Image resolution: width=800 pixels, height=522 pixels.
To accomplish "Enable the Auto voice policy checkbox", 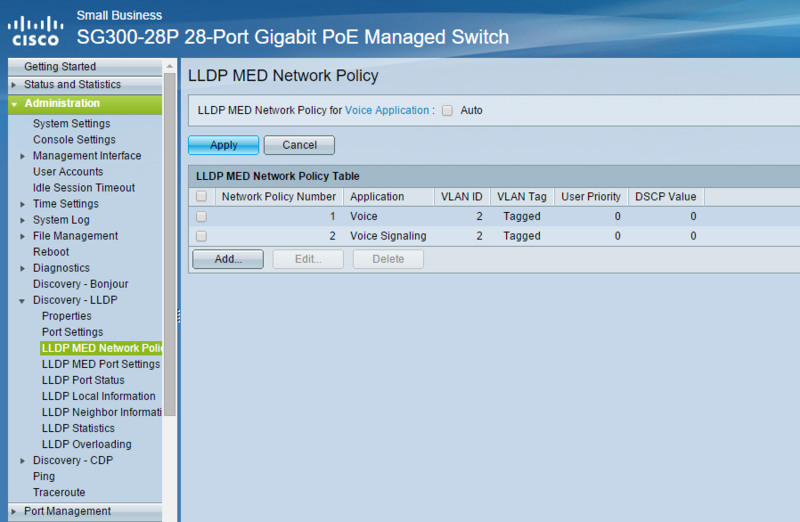I will [x=448, y=111].
